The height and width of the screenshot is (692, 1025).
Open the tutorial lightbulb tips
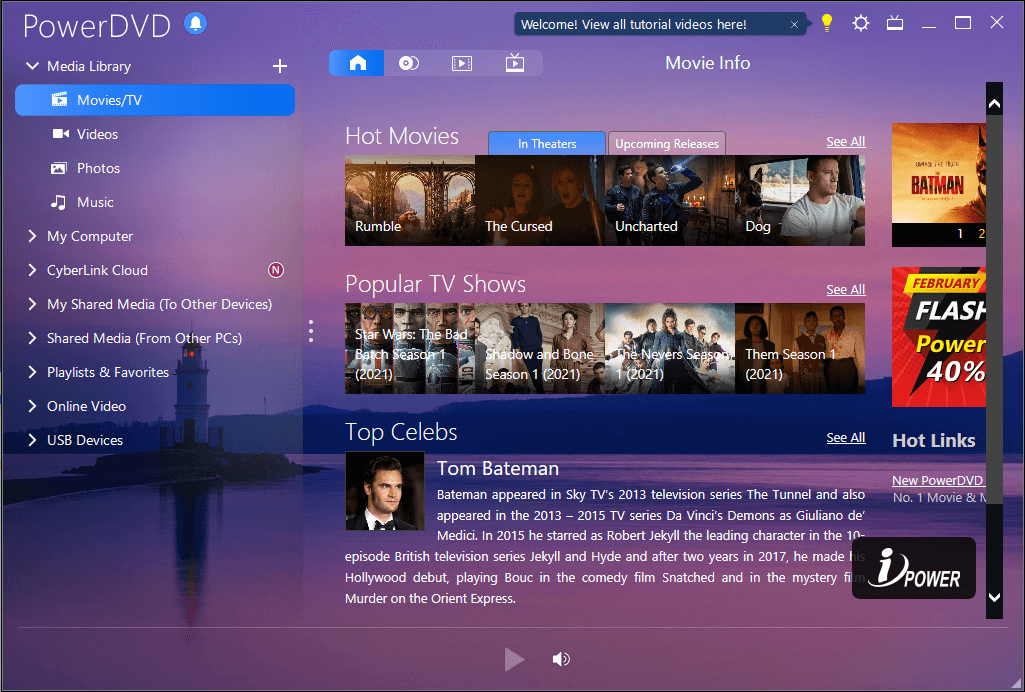826,21
